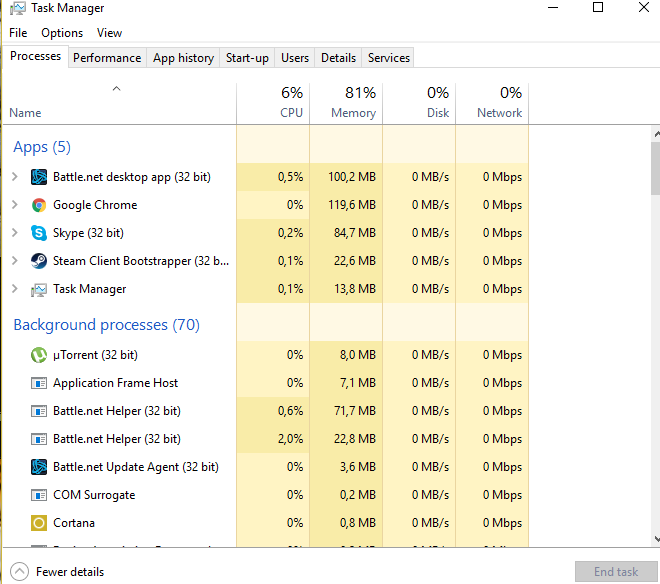660x584 pixels.
Task: Click the 3,6 MB memory value
Action: tap(358, 467)
